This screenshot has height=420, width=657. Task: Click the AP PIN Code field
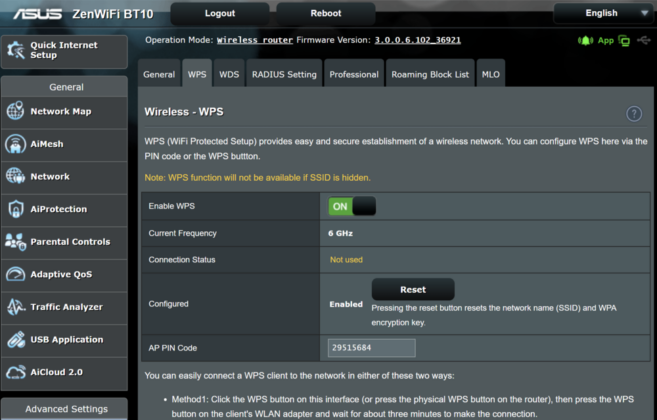[372, 348]
